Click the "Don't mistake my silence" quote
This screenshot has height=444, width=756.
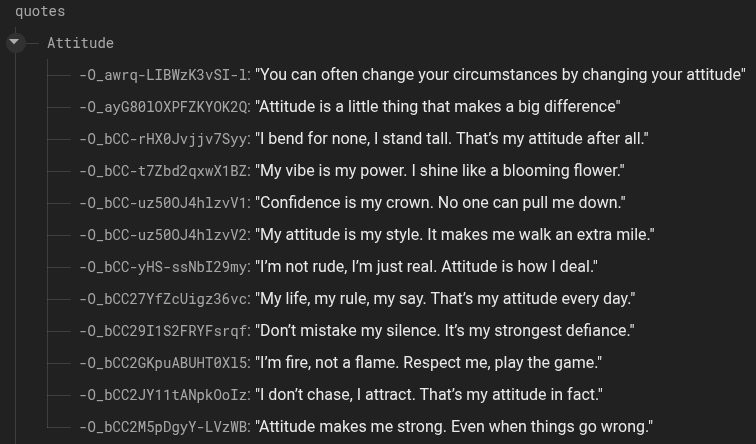click(x=445, y=331)
